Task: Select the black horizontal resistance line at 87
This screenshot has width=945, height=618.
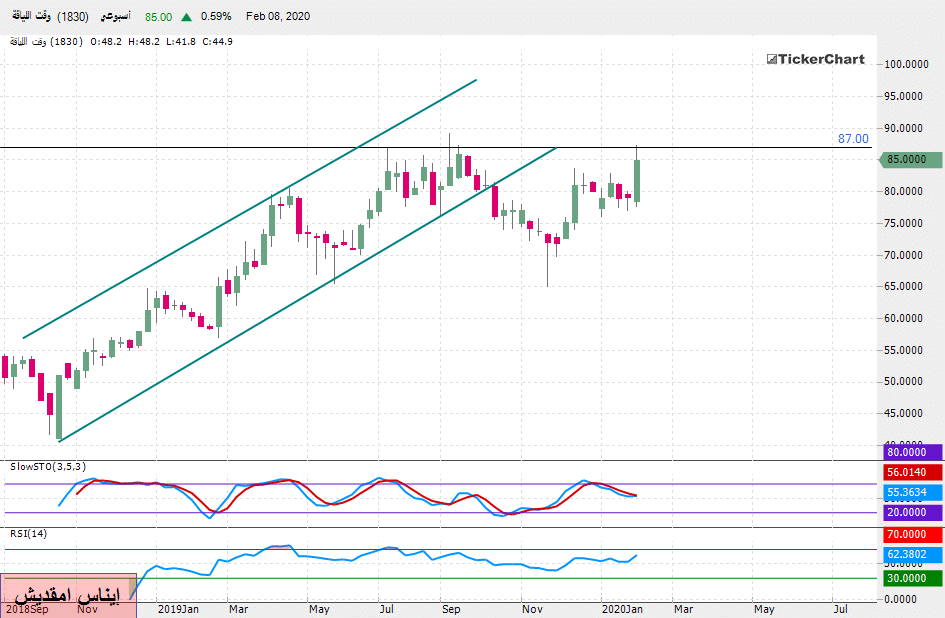Action: (700, 147)
